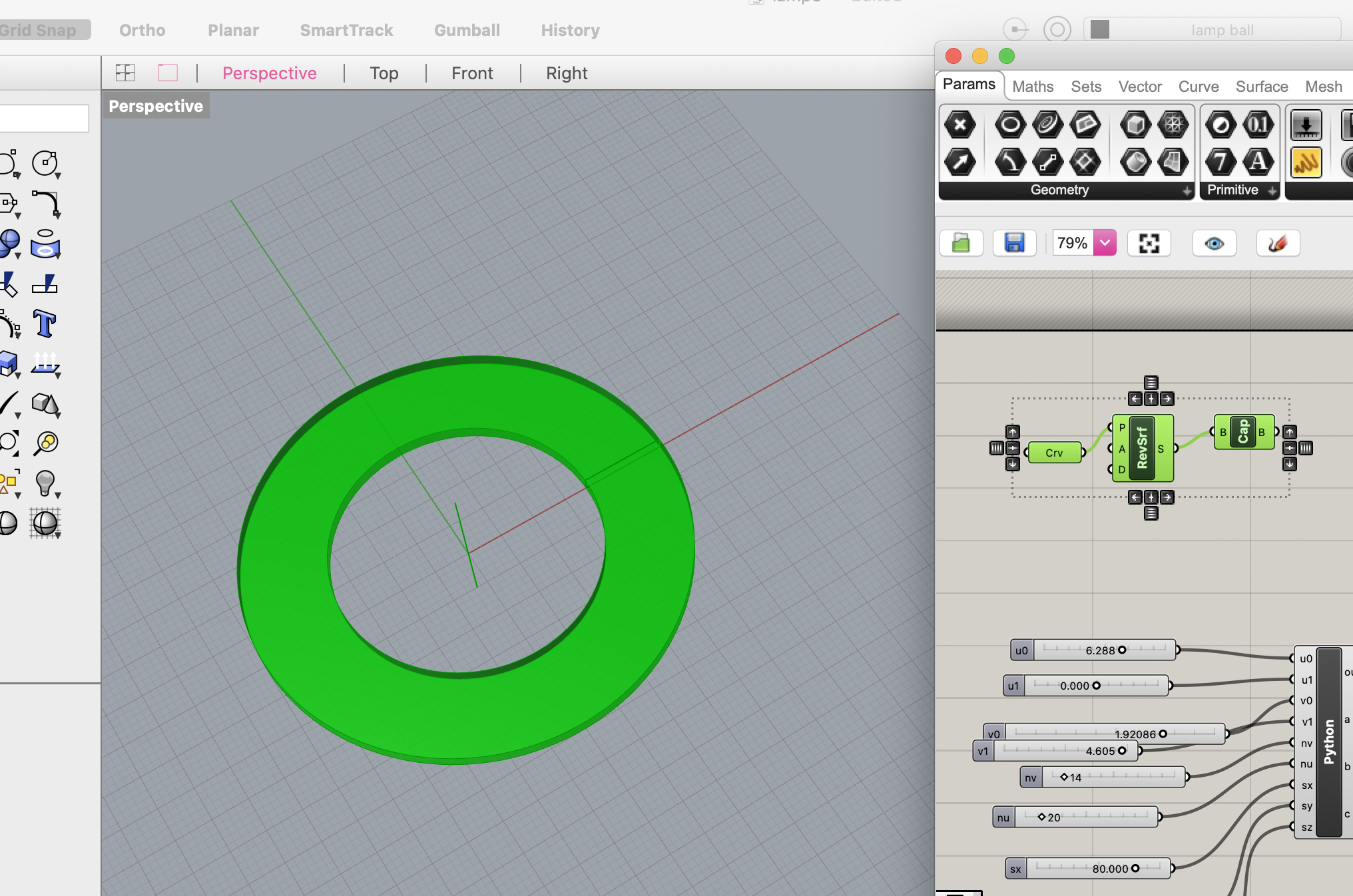Select the Text A parameter icon
1353x896 pixels.
(1258, 162)
